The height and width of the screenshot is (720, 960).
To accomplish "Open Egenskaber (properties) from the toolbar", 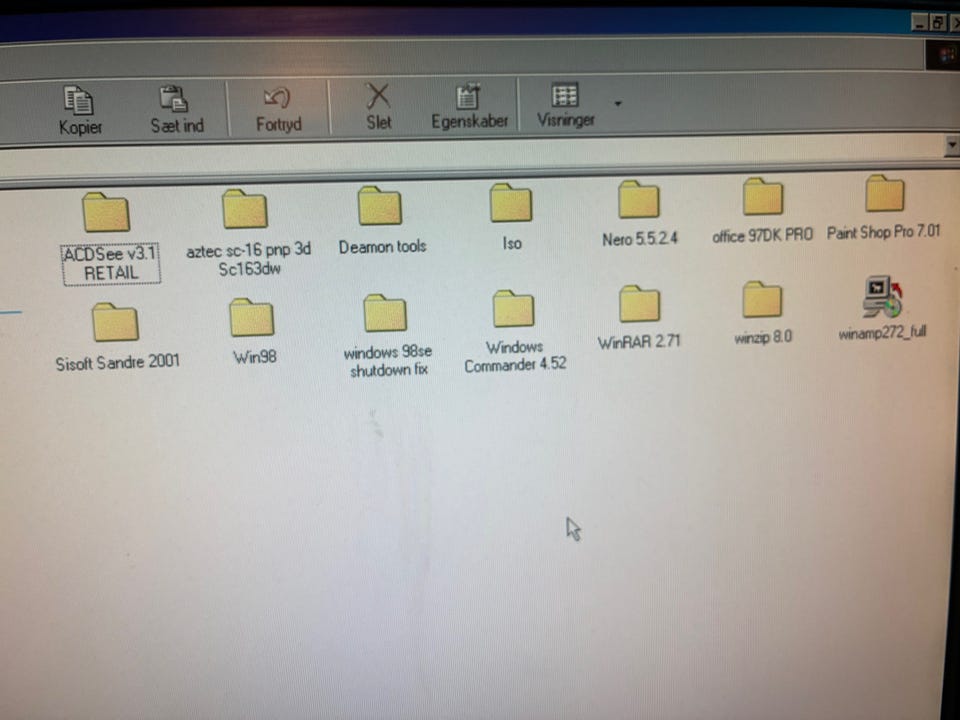I will pyautogui.click(x=470, y=106).
